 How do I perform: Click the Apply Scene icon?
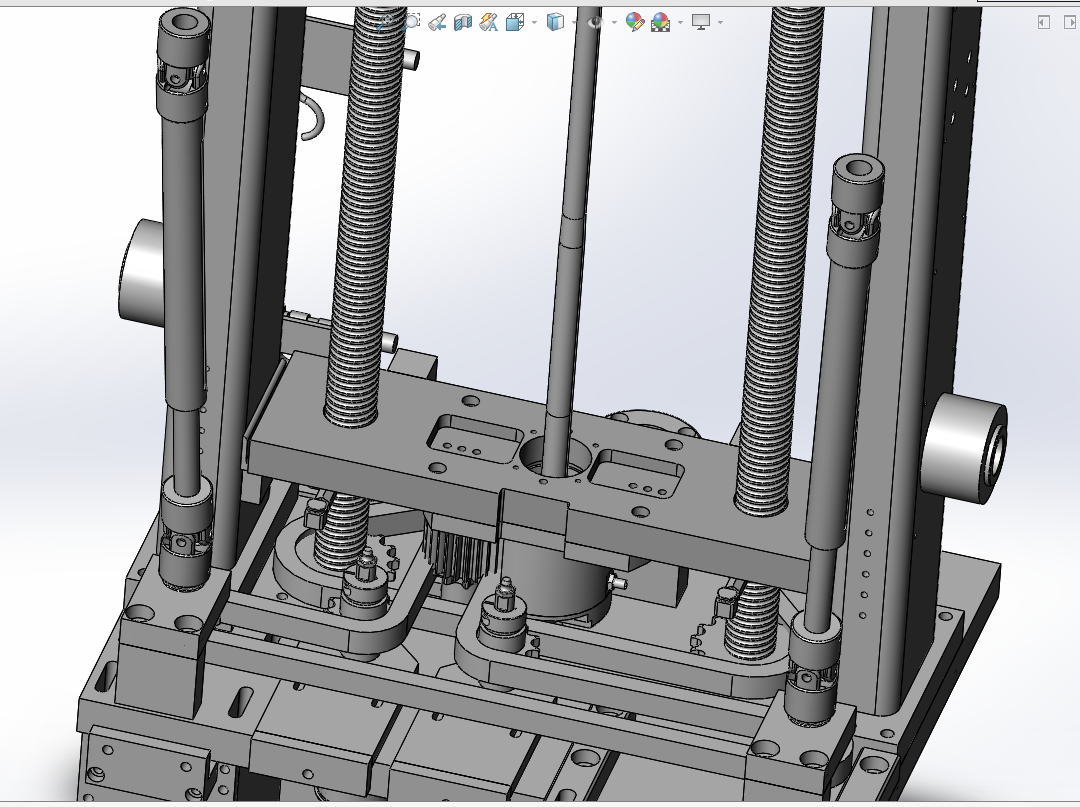coord(660,22)
